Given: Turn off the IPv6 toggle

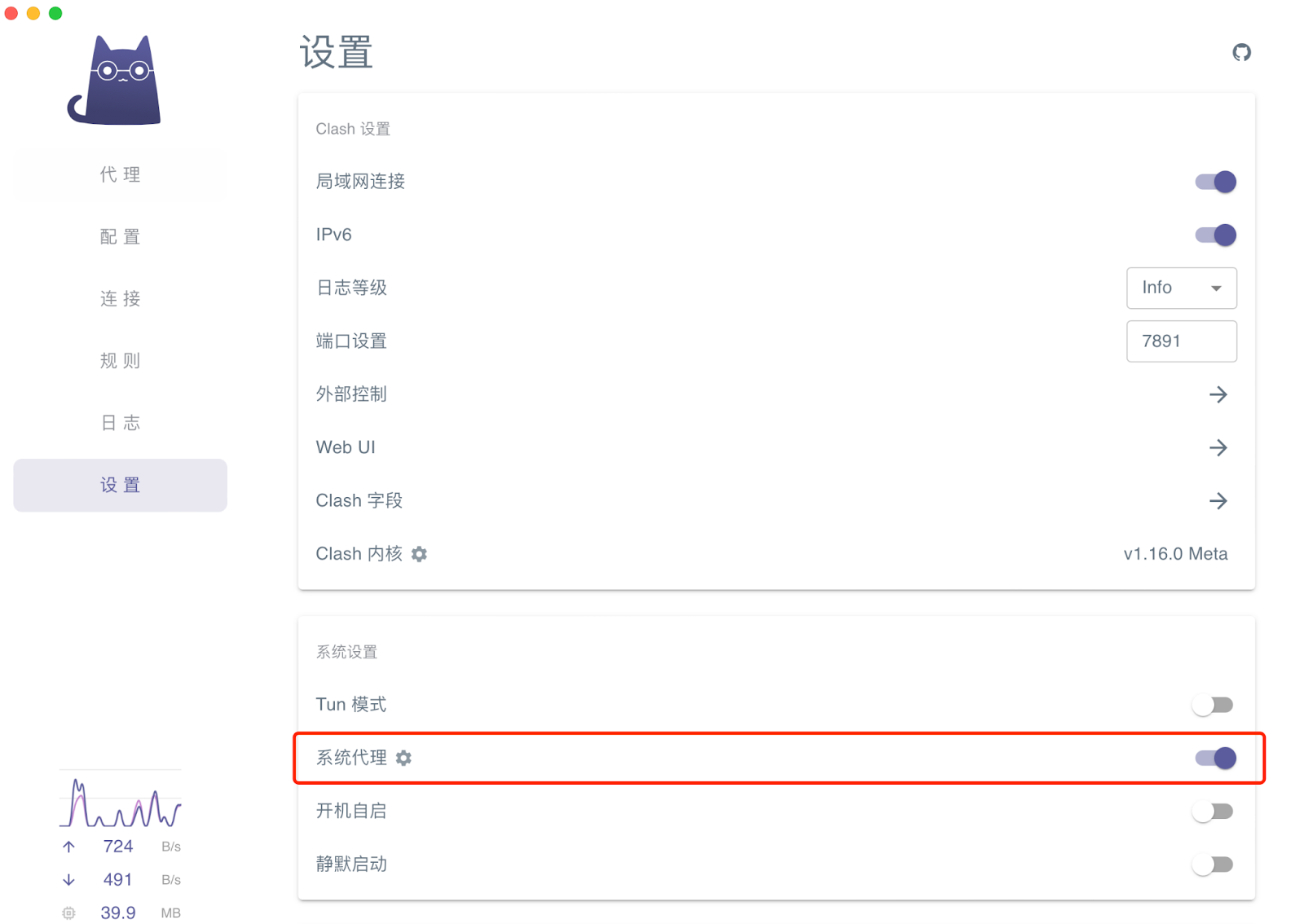Looking at the screenshot, I should (x=1215, y=235).
